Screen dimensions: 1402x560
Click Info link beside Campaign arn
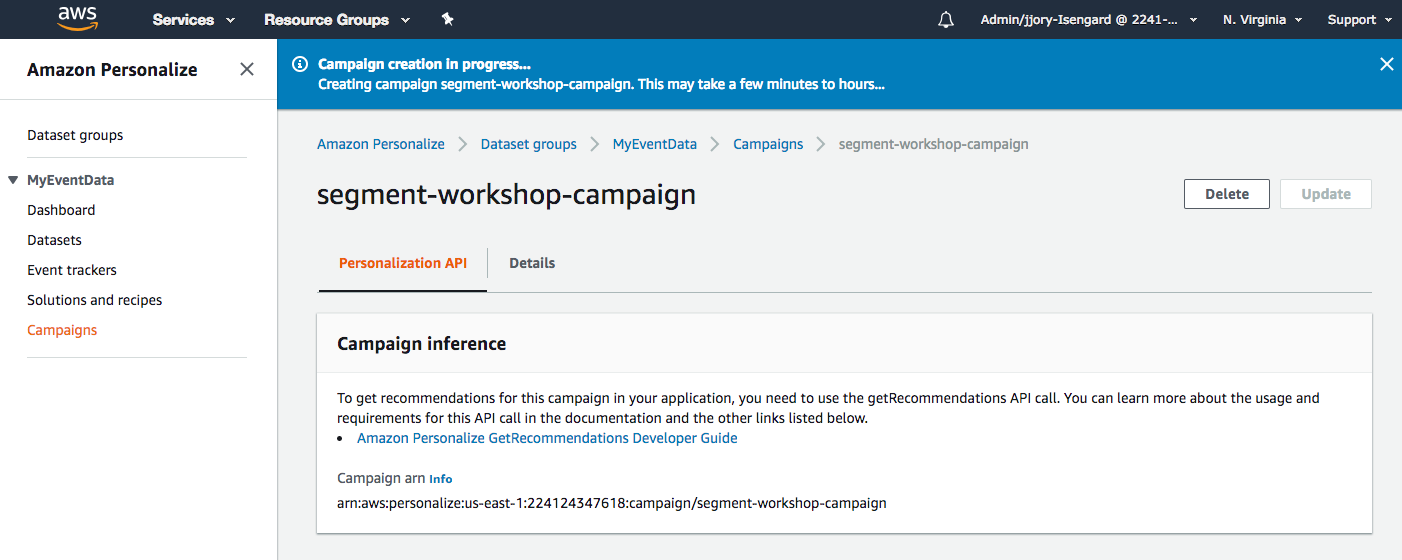(441, 479)
